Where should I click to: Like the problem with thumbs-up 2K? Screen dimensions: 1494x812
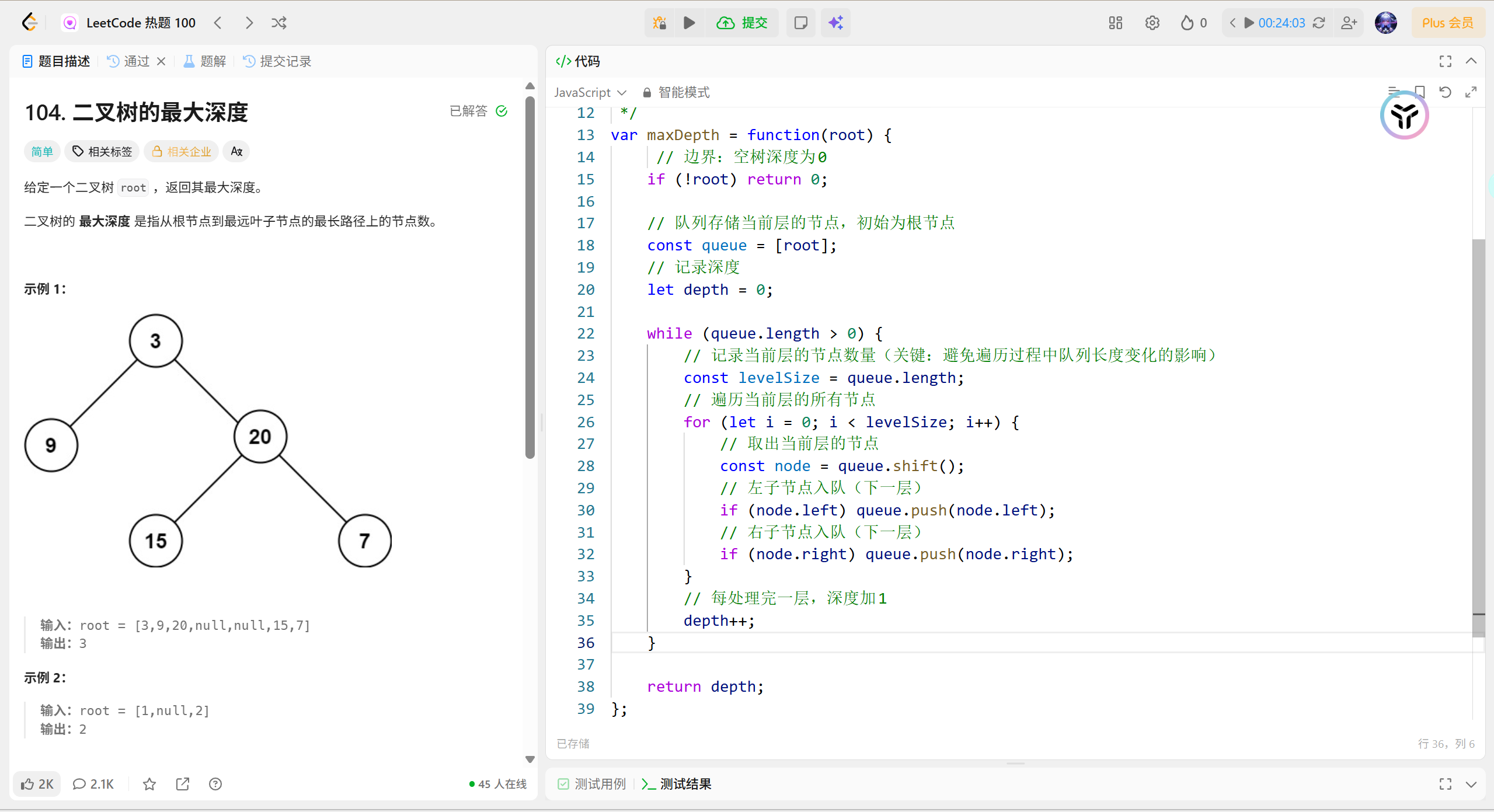pyautogui.click(x=37, y=784)
